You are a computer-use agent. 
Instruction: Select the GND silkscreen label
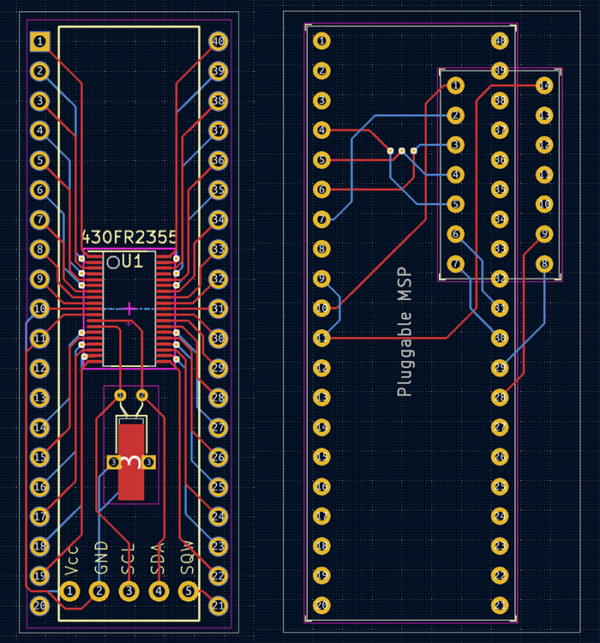pos(100,558)
